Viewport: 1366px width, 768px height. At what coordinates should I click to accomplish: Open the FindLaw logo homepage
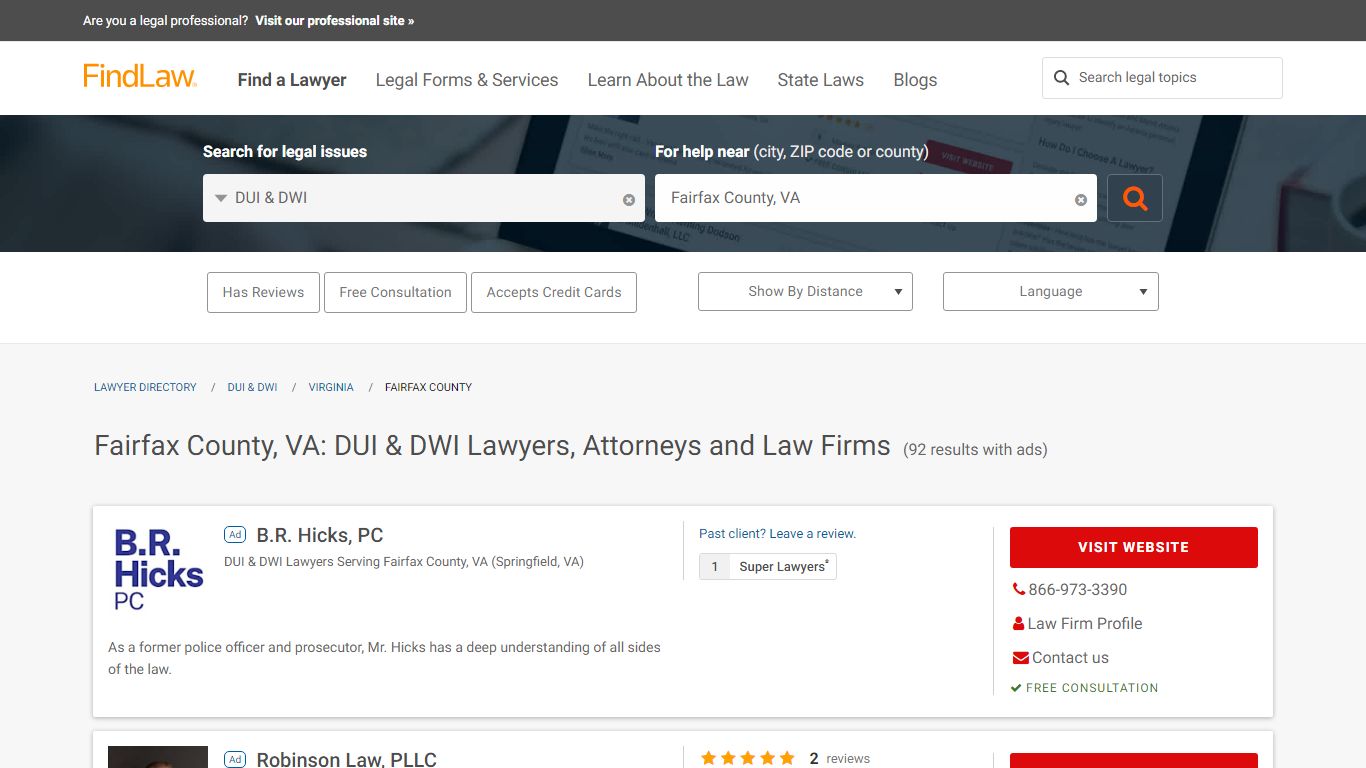tap(140, 77)
